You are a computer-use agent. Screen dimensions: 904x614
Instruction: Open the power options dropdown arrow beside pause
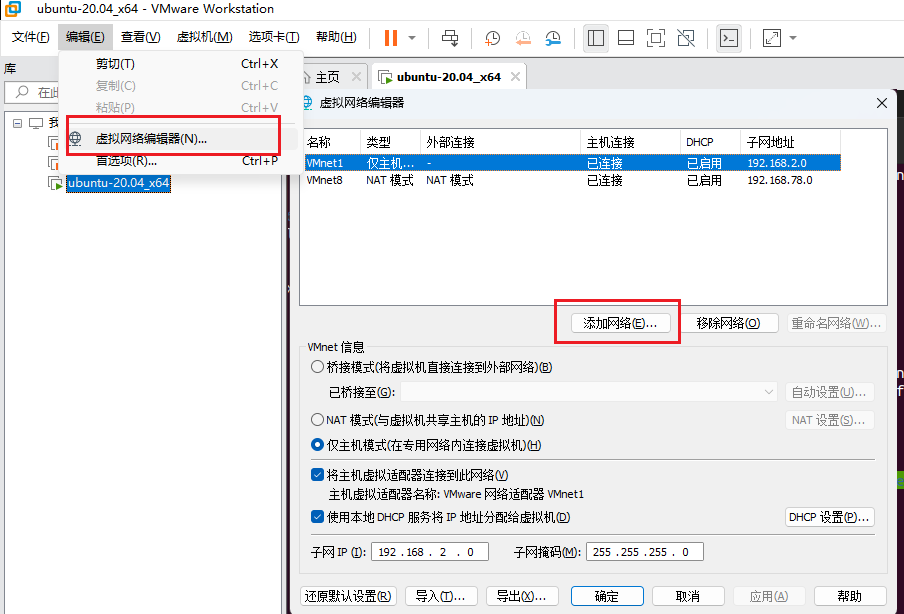click(412, 38)
